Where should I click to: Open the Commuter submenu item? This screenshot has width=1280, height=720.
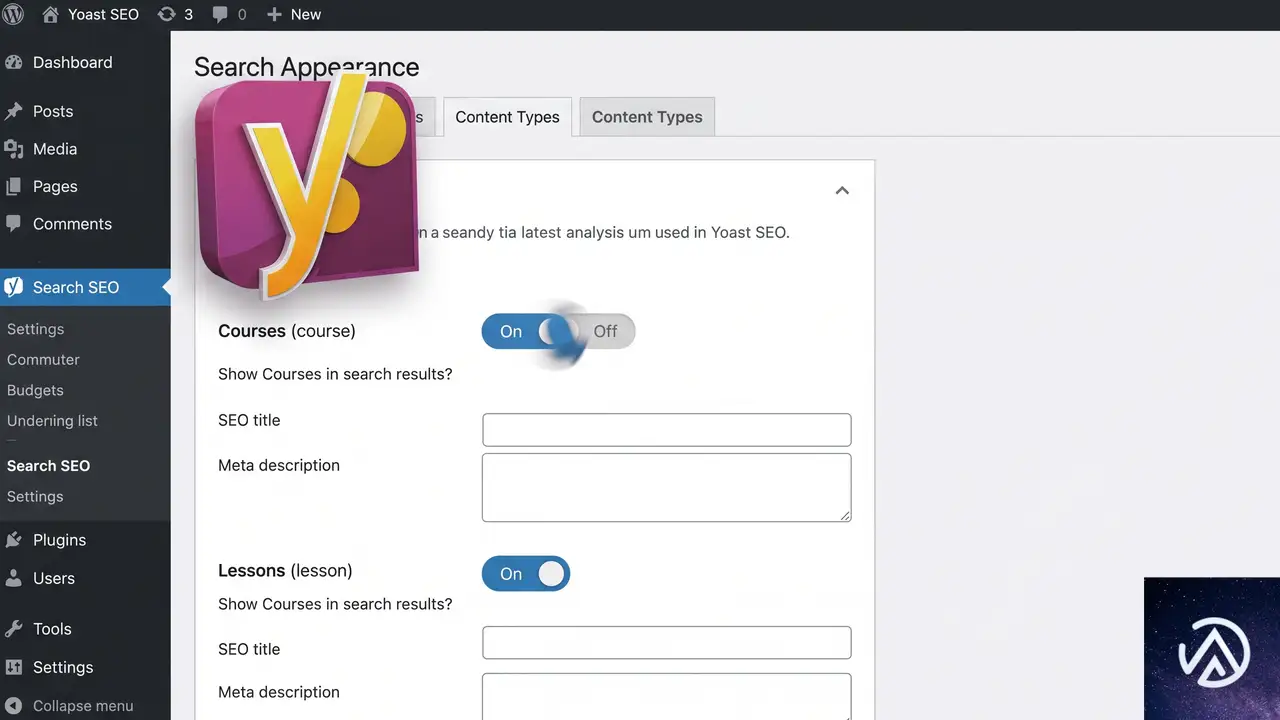click(x=43, y=359)
